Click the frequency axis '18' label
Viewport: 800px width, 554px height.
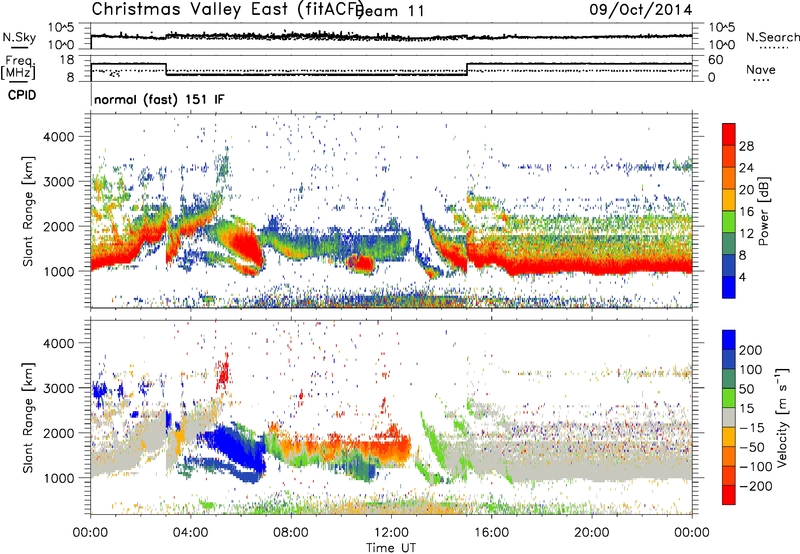[66, 60]
